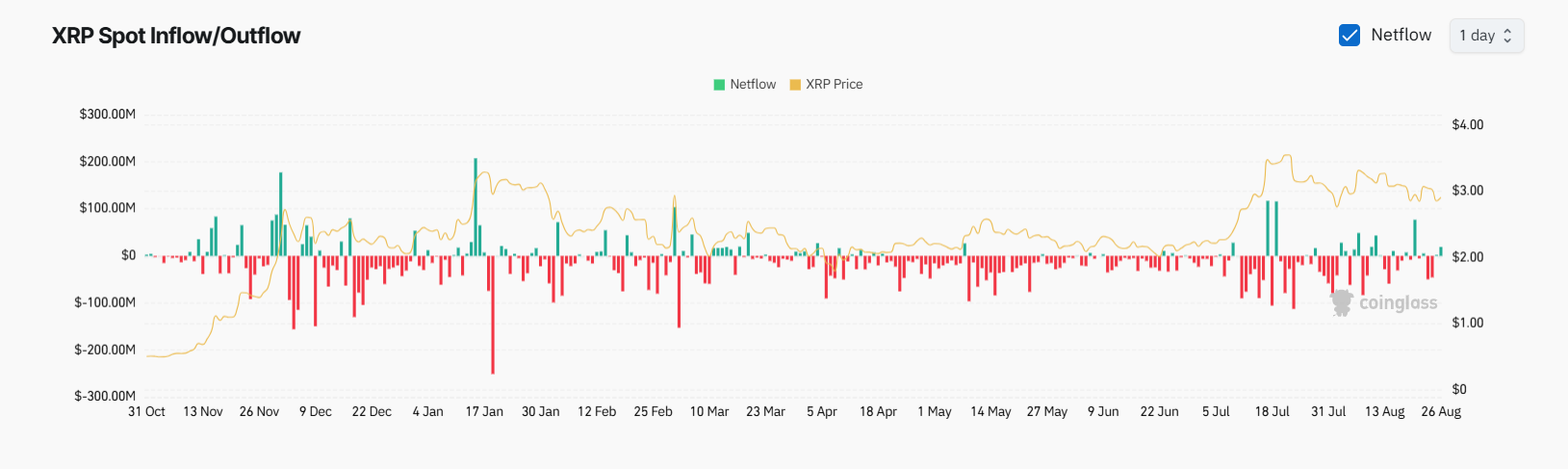Select the tall green bar right of 26 Nov
This screenshot has height=469, width=1568.
tap(281, 214)
